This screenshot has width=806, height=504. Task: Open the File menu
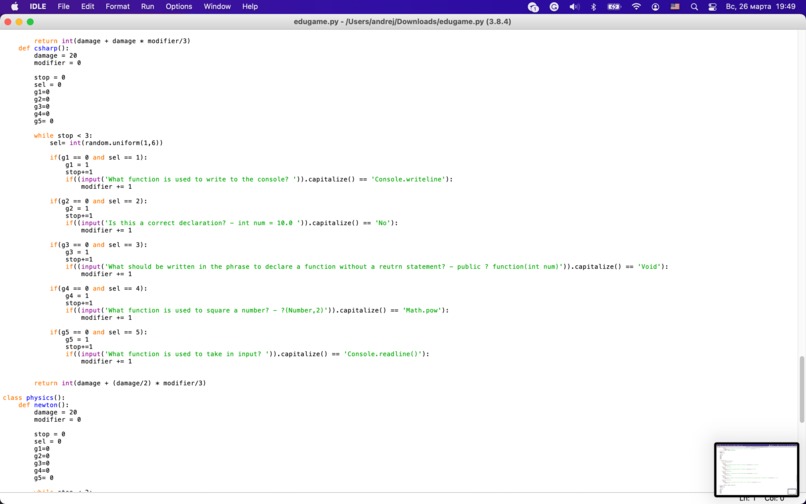click(x=64, y=7)
